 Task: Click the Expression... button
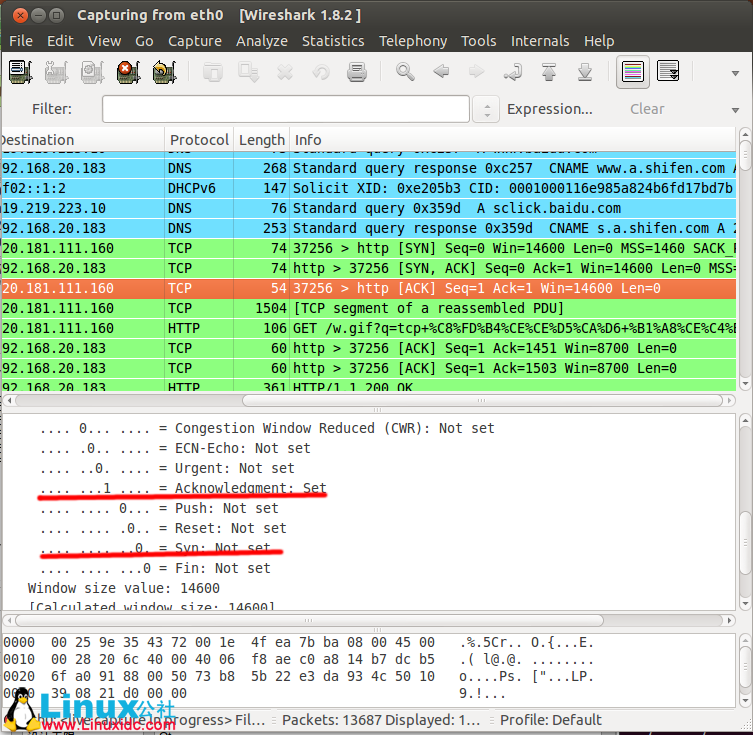pyautogui.click(x=550, y=109)
